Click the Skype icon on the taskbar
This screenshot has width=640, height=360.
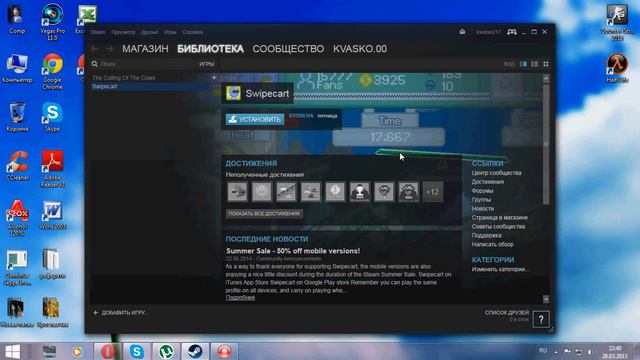(x=136, y=351)
